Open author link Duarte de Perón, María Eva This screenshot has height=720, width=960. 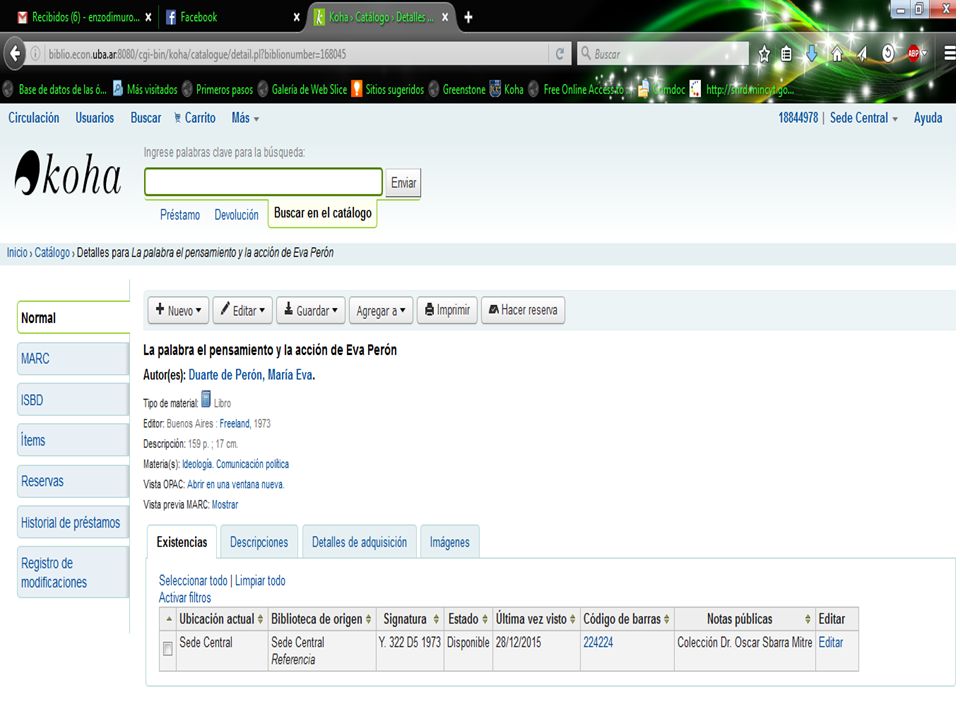click(x=250, y=375)
